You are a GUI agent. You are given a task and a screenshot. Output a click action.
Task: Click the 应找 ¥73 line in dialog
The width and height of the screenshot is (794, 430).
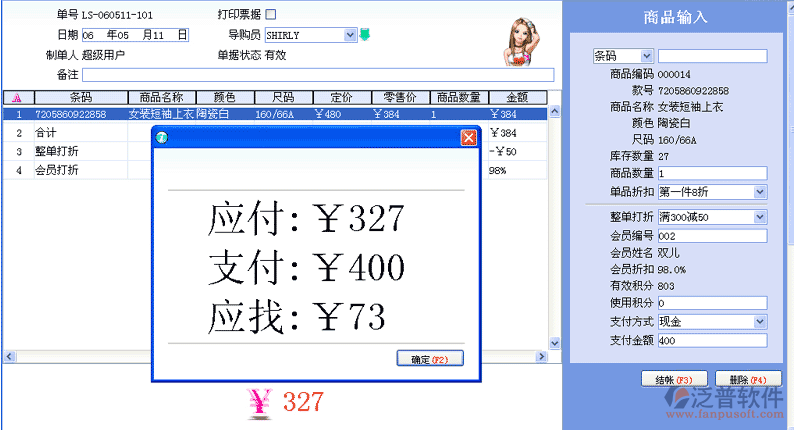pyautogui.click(x=296, y=316)
